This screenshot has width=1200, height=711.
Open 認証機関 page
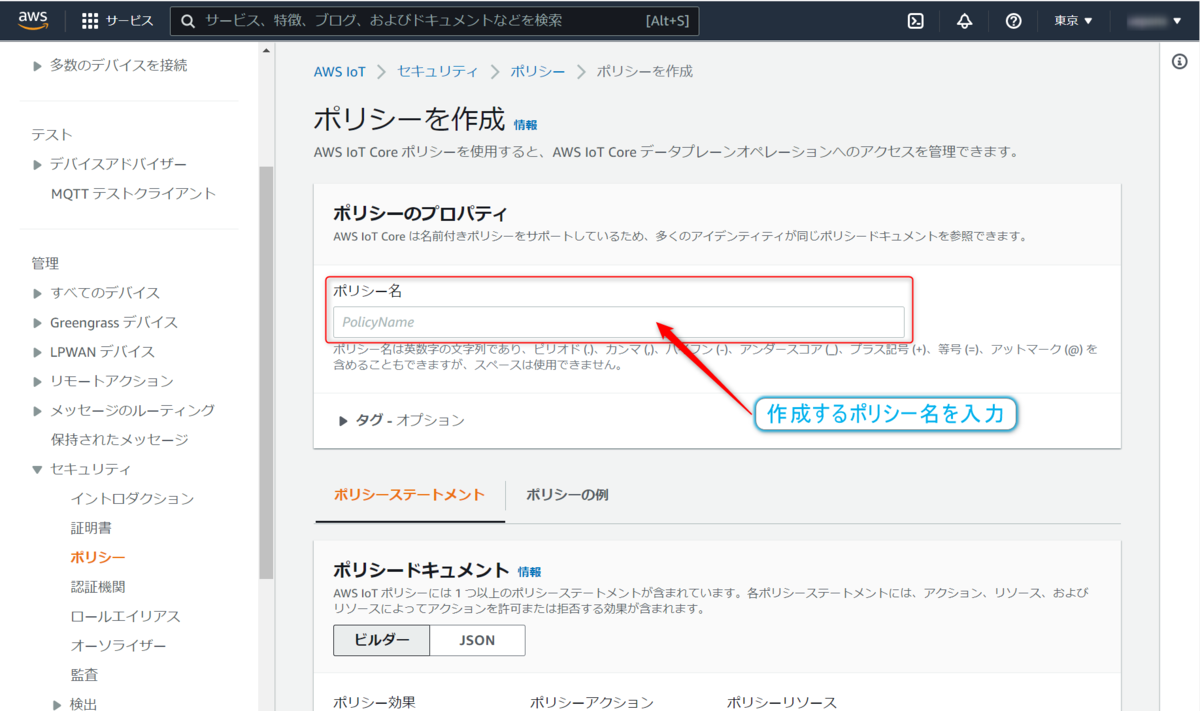click(x=98, y=587)
